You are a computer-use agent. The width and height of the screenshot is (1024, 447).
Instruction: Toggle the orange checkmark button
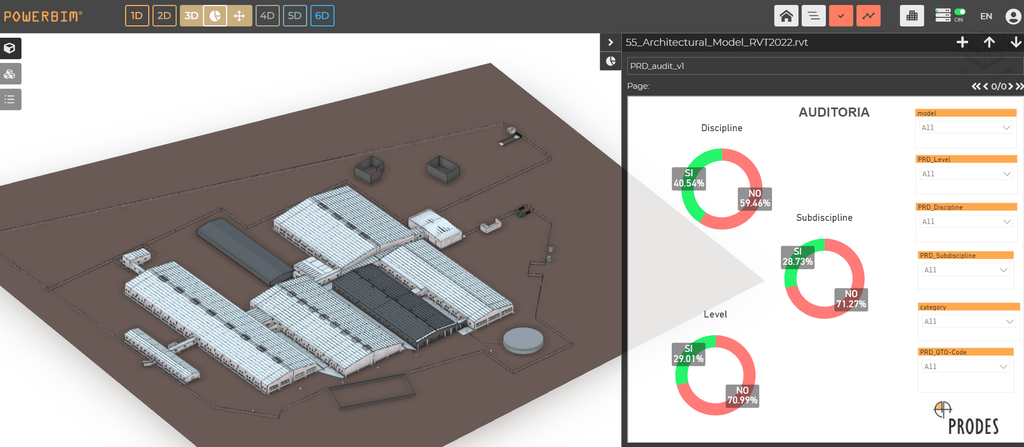coord(841,16)
